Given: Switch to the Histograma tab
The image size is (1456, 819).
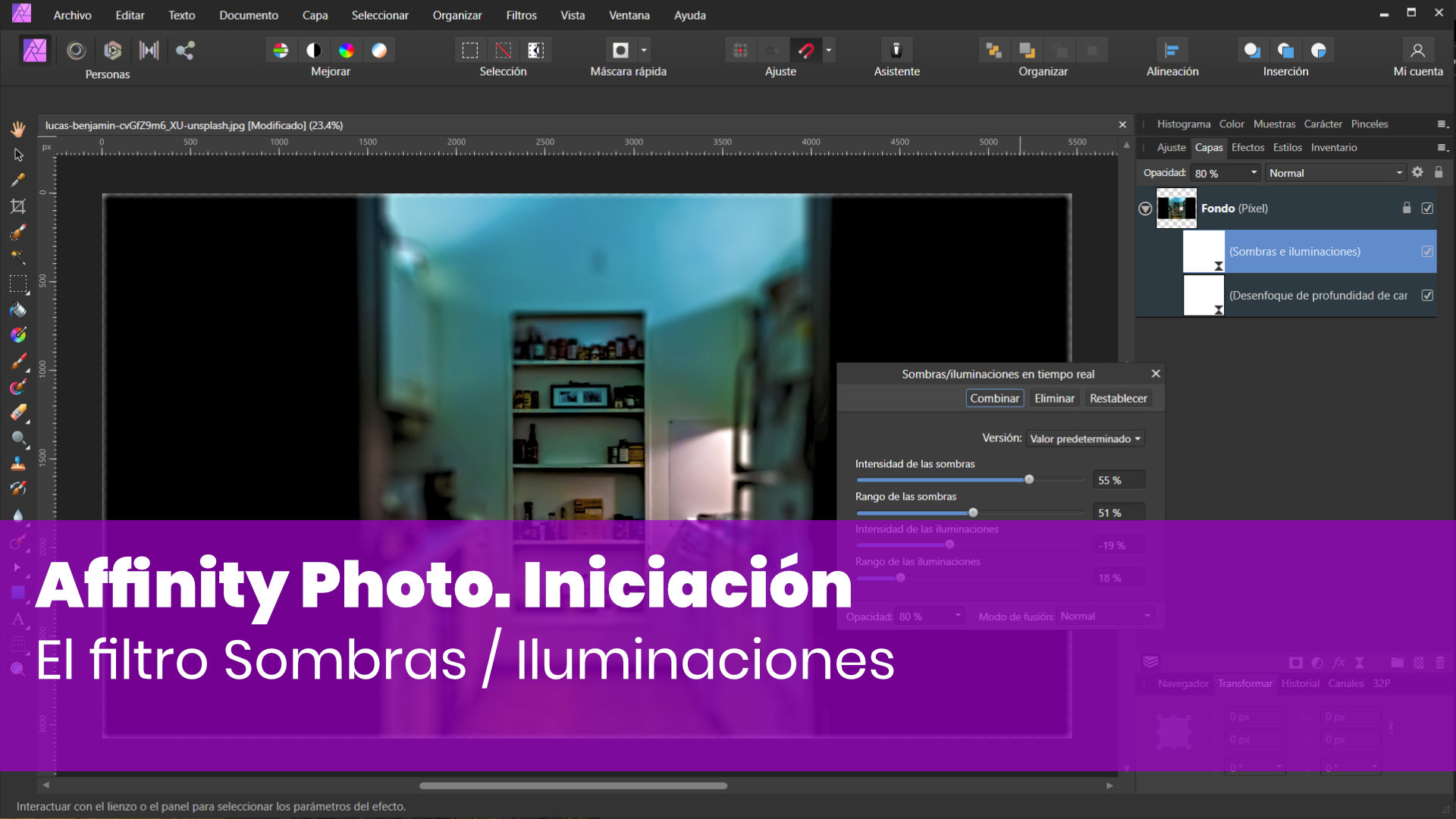Looking at the screenshot, I should [x=1183, y=124].
